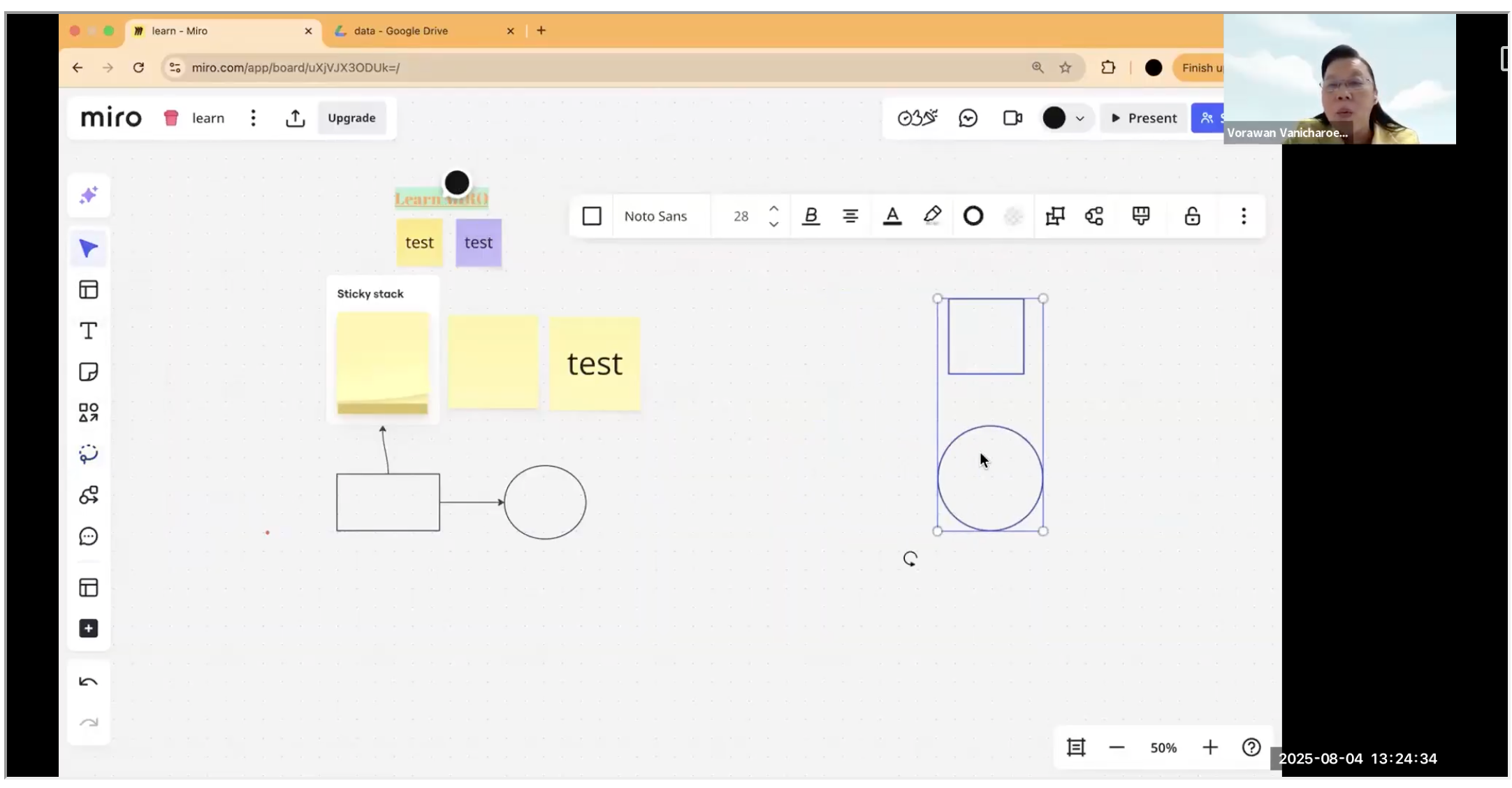Toggle bold formatting in the shape toolbar
The width and height of the screenshot is (1512, 788).
coord(810,217)
